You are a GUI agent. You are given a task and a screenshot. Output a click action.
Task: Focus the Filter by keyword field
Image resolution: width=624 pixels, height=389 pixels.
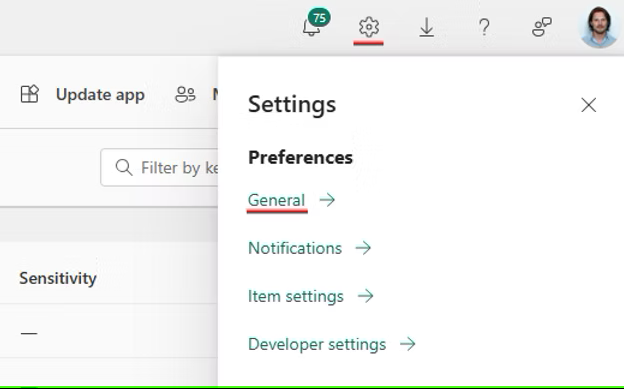160,167
